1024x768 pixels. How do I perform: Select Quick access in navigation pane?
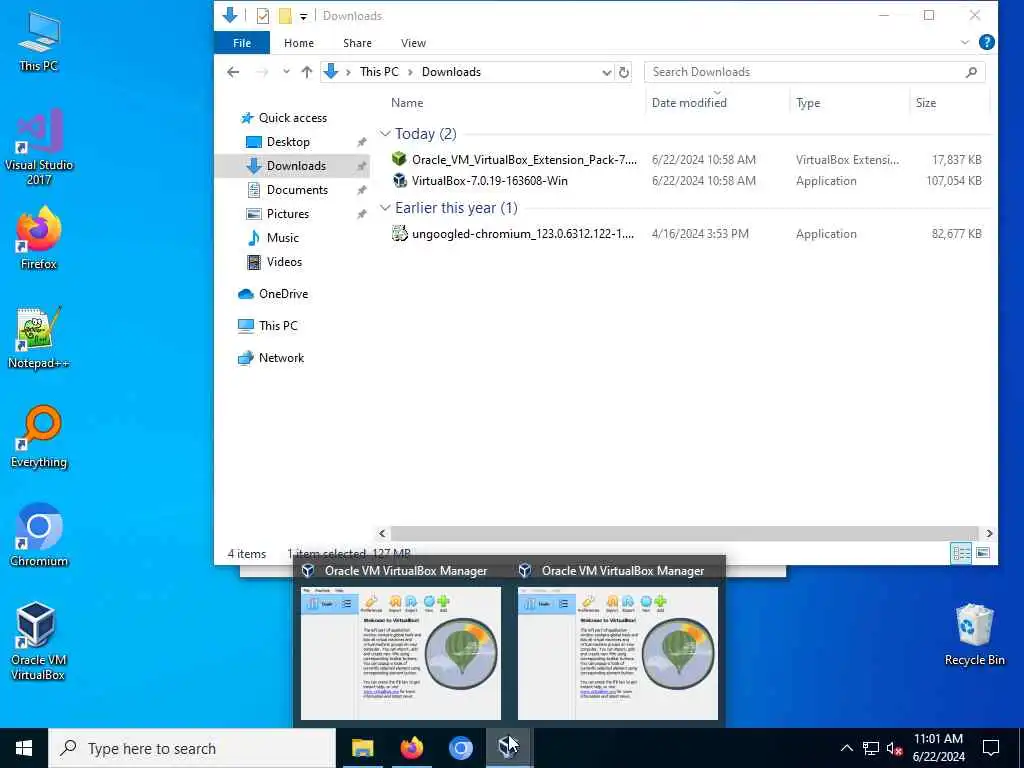point(293,118)
